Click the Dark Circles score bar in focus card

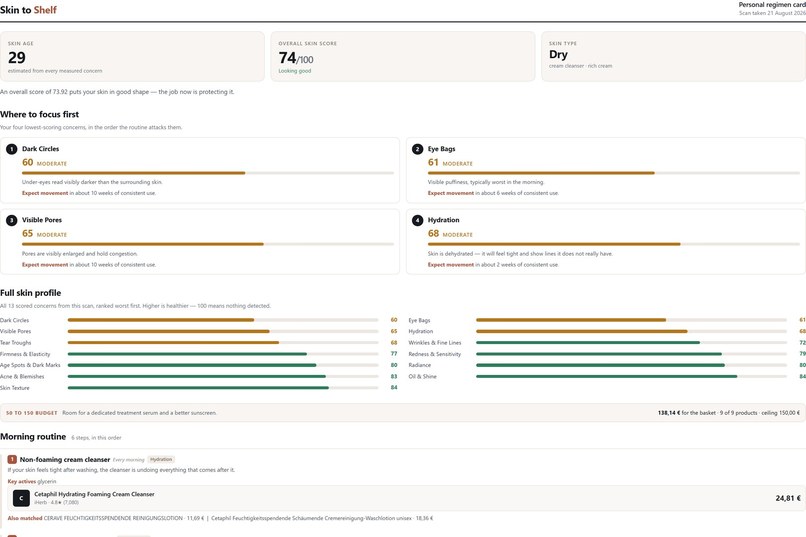(208, 173)
